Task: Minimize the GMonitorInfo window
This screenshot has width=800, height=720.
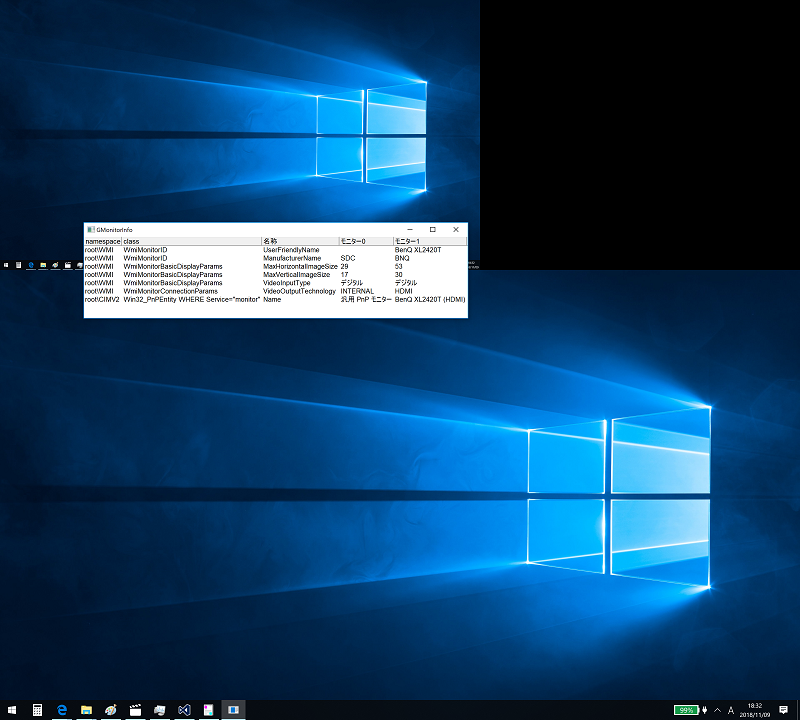Action: 410,230
